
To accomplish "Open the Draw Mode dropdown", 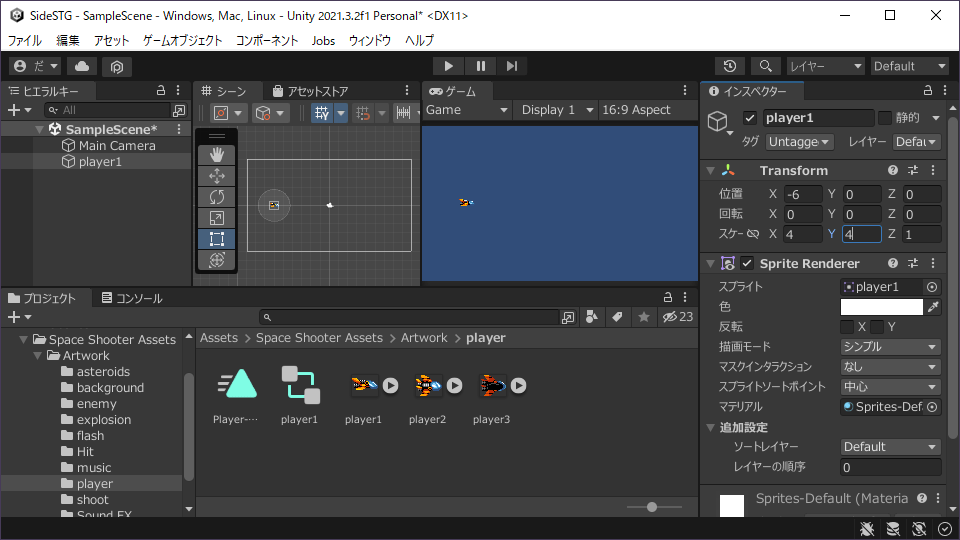I will tap(890, 347).
